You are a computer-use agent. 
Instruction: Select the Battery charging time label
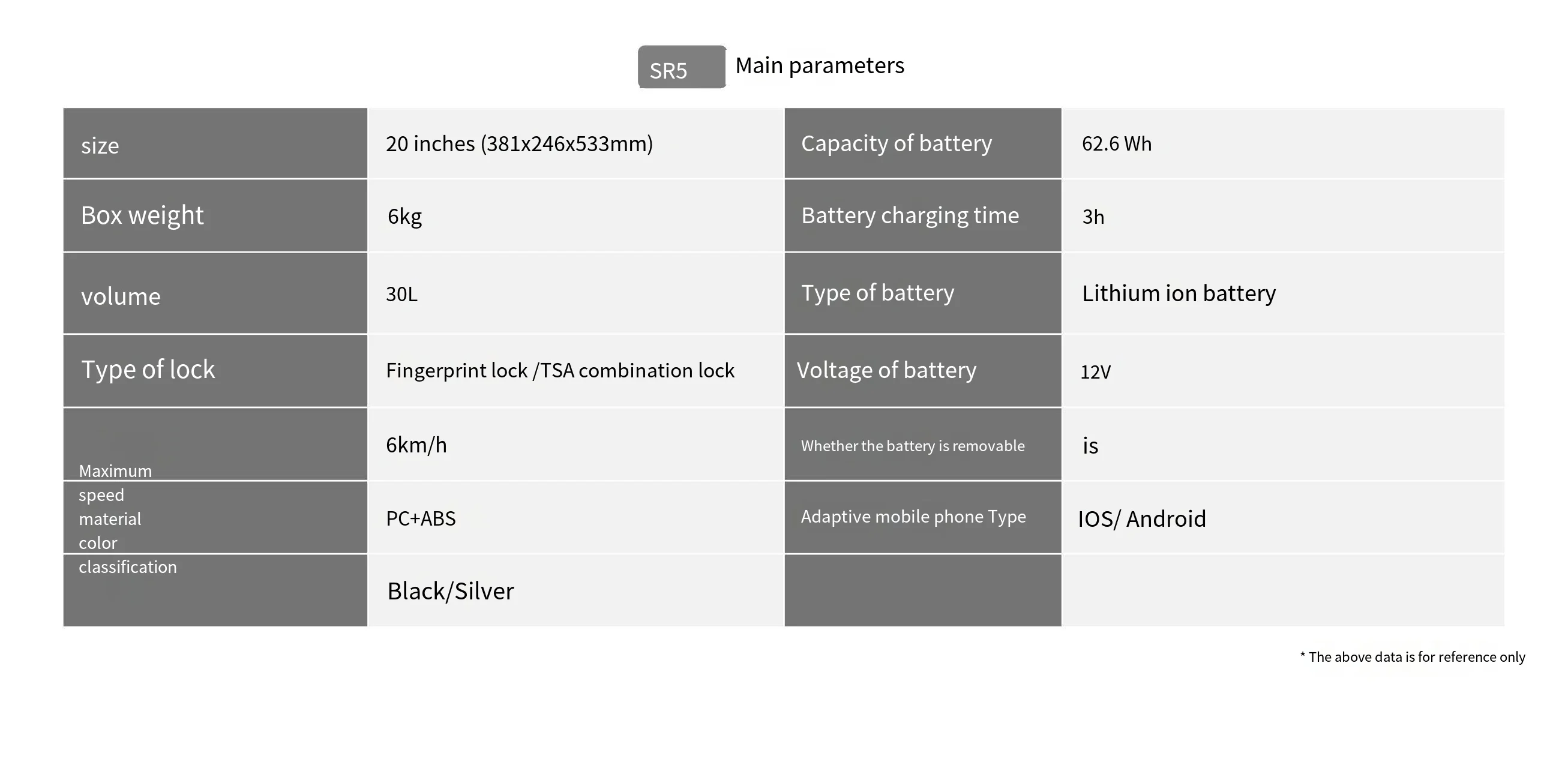[x=909, y=215]
